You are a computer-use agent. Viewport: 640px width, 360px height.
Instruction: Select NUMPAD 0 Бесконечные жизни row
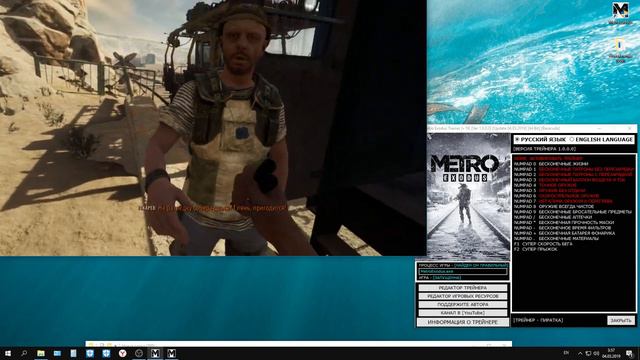(x=551, y=164)
